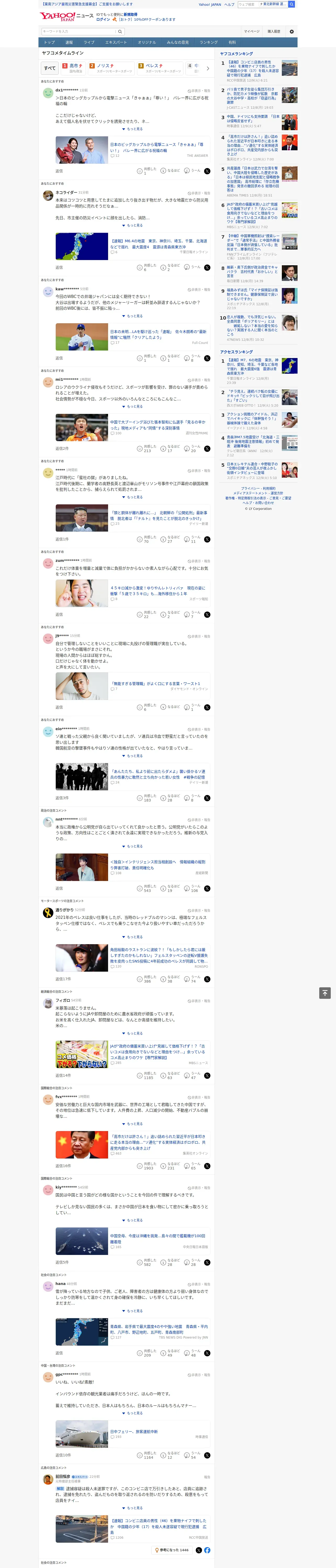The width and height of the screenshot is (336, 1568).
Task: Open earthquake map M6.4 article thumbnail
Action: [82, 246]
